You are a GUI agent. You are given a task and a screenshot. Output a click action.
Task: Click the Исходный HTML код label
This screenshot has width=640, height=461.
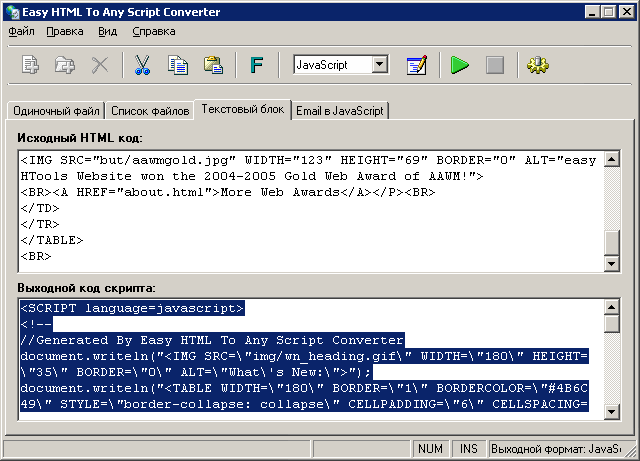click(x=80, y=138)
